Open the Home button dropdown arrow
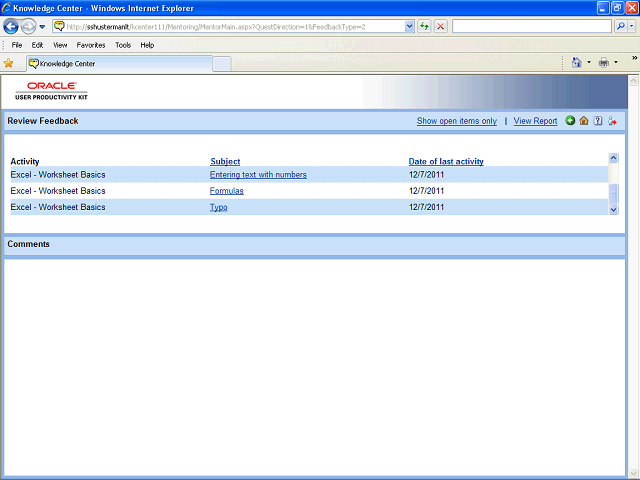640x480 pixels. [x=589, y=62]
